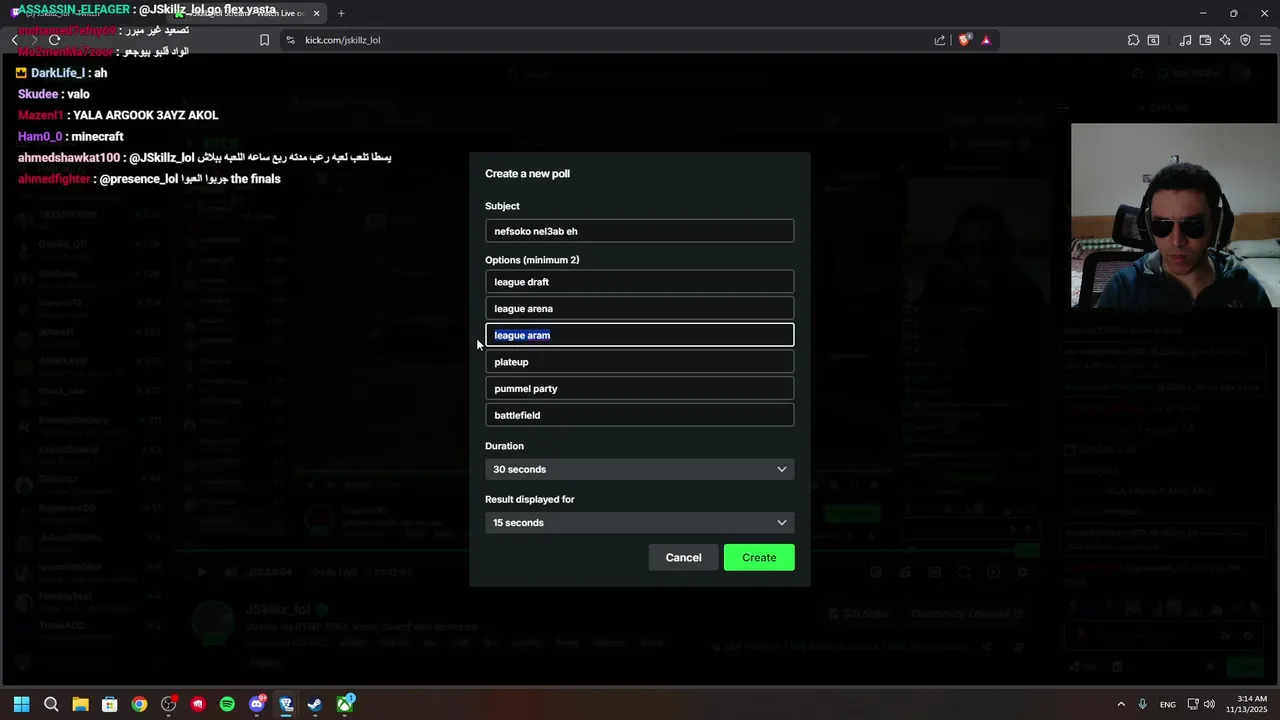Open the ENG language switcher
Image resolution: width=1280 pixels, height=720 pixels.
tap(1168, 705)
